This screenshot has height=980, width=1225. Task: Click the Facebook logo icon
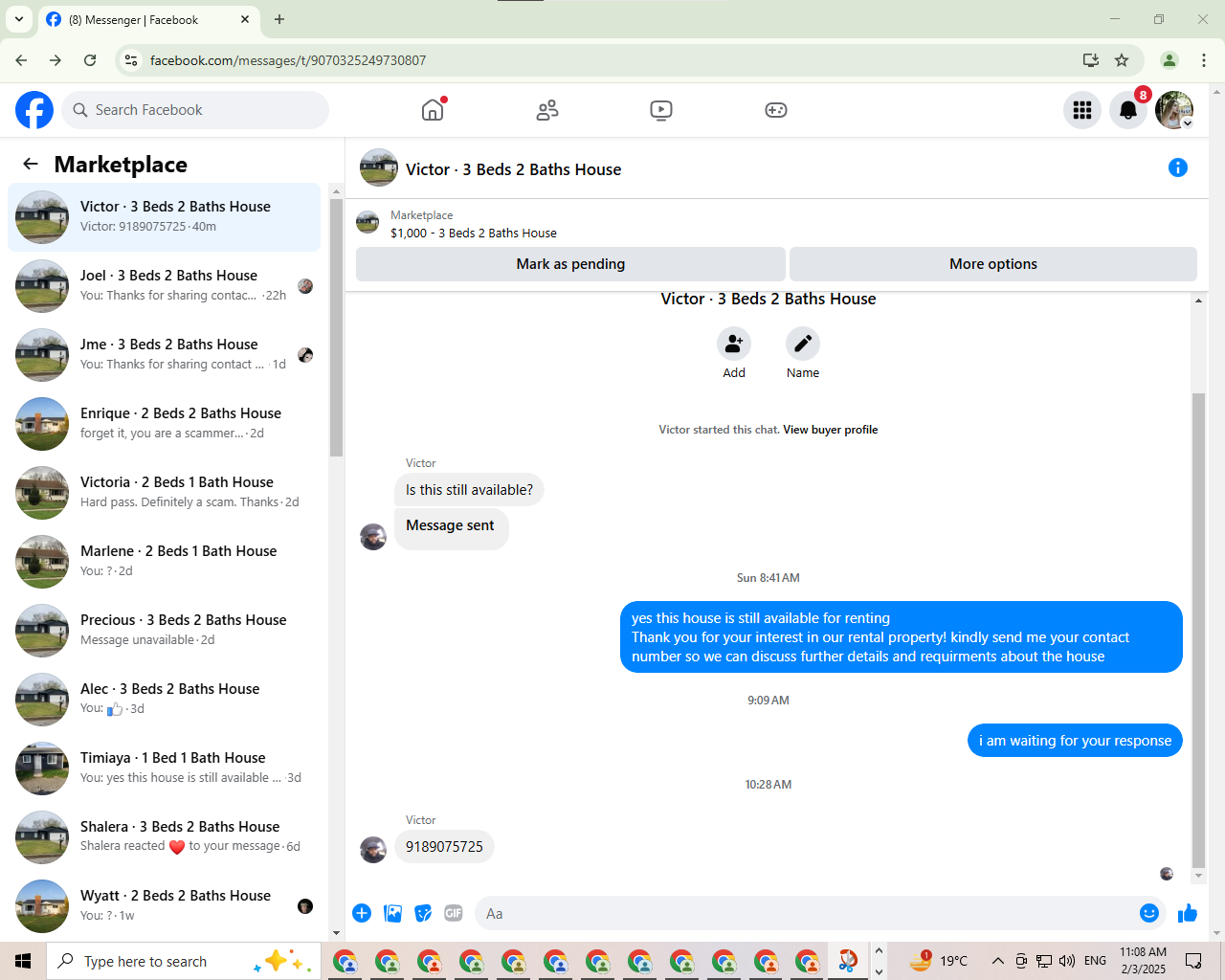(x=34, y=110)
